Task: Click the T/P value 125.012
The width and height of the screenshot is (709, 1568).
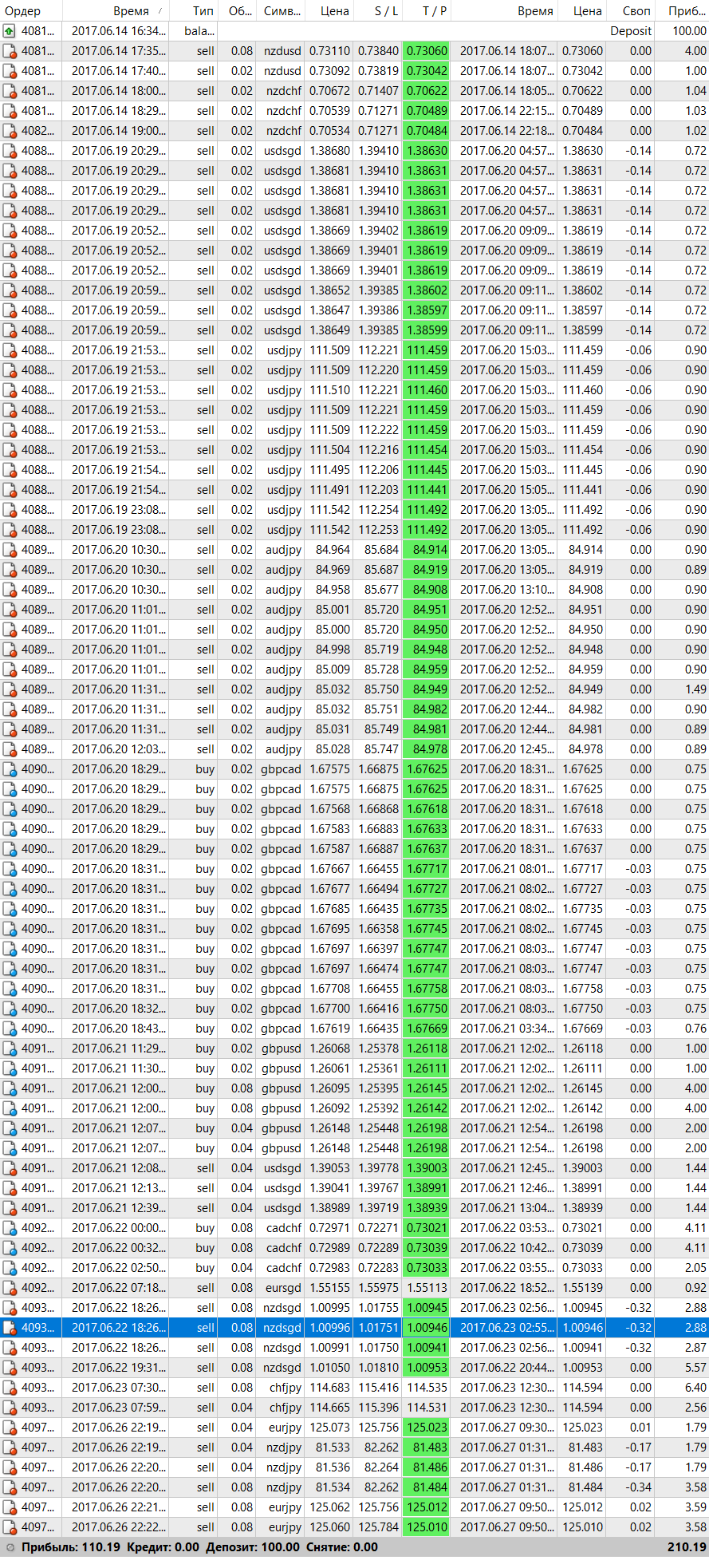Action: pyautogui.click(x=427, y=1507)
